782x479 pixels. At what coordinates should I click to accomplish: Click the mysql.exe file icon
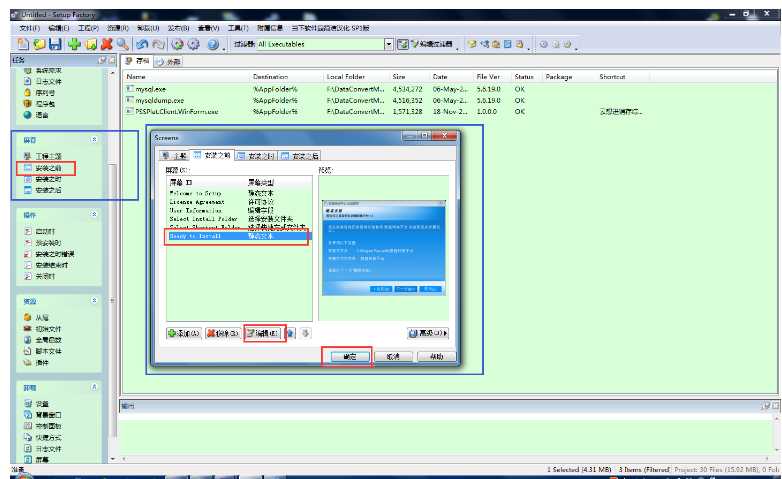click(x=130, y=88)
